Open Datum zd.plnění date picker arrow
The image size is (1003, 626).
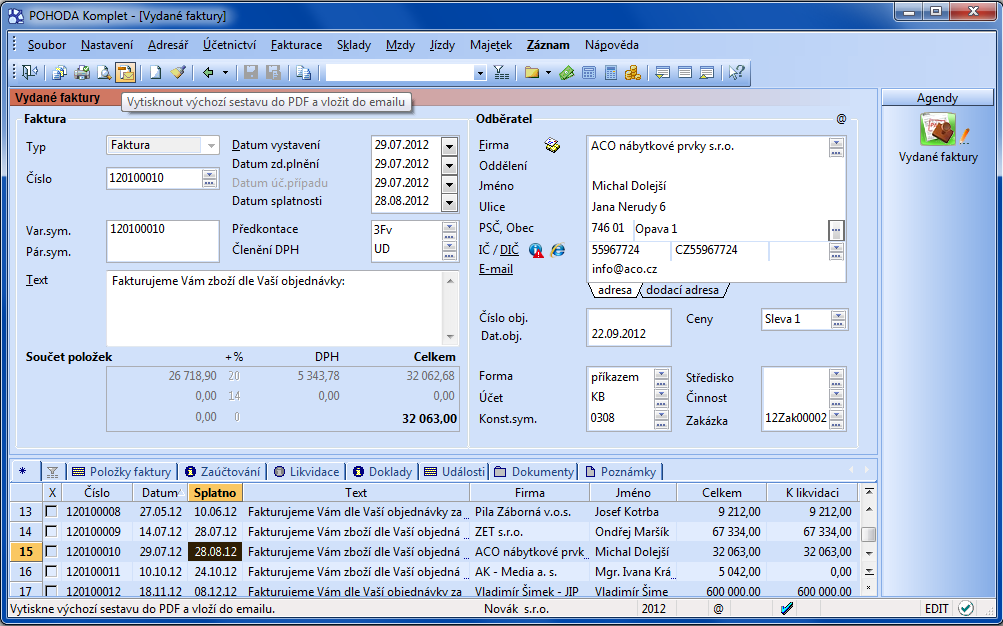point(449,165)
